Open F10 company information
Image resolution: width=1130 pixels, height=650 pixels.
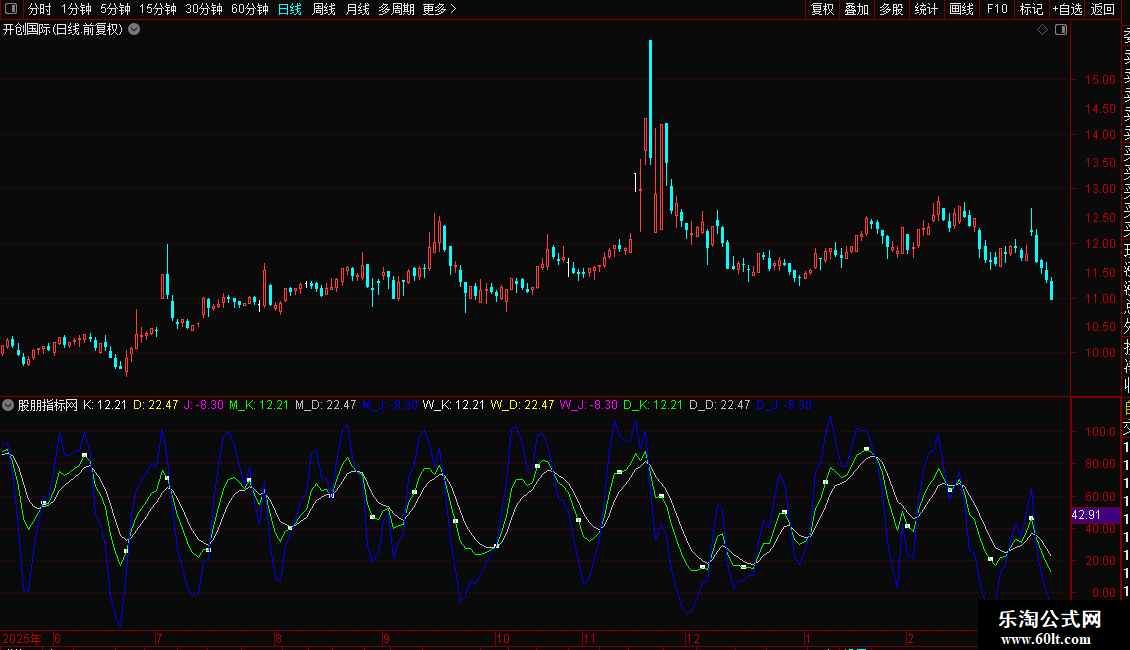tap(997, 9)
